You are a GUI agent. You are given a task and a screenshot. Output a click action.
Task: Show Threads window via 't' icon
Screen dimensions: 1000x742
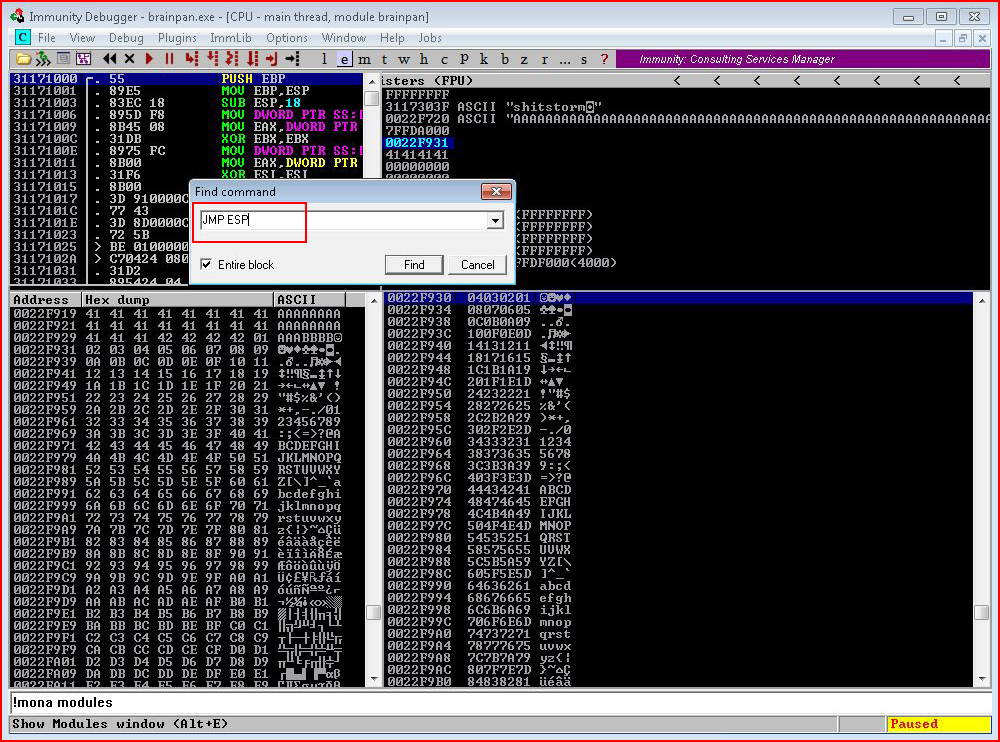(x=384, y=59)
